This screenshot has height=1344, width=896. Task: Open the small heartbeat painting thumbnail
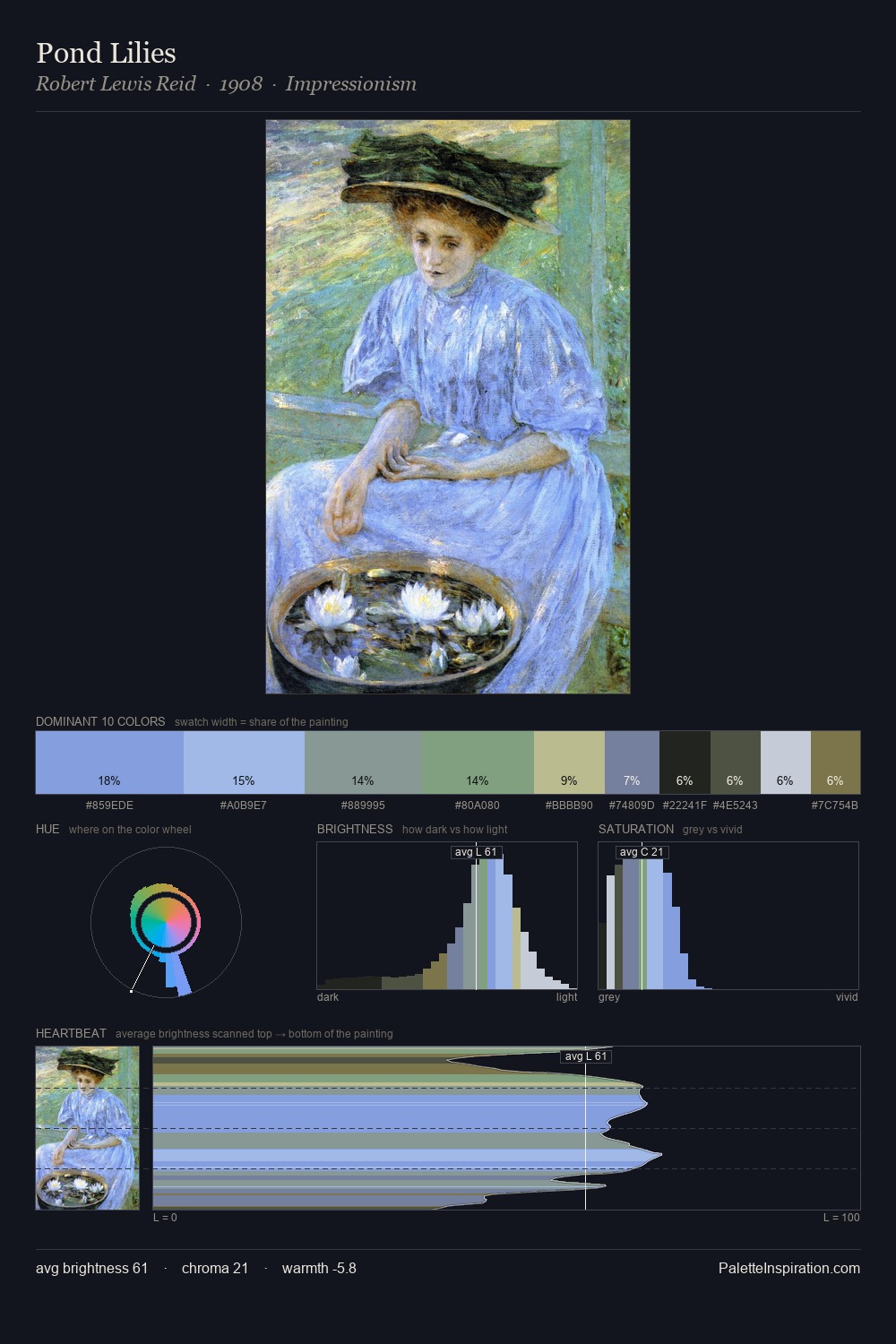pos(88,1128)
